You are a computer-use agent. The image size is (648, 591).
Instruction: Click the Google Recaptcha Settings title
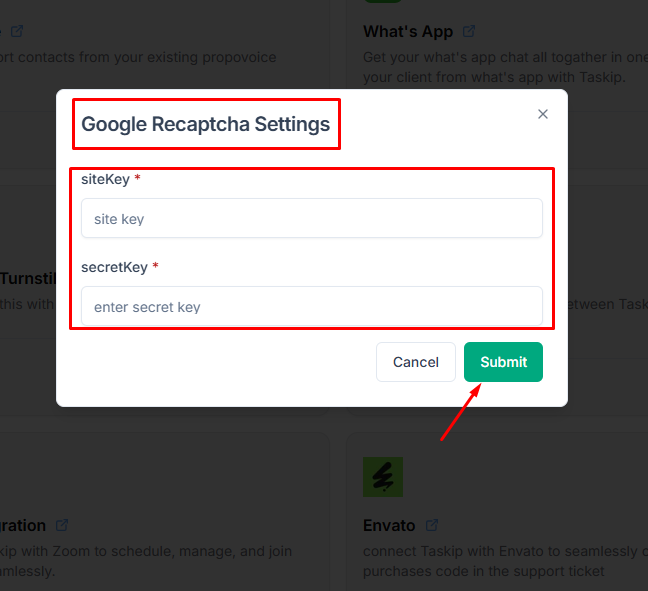click(x=205, y=124)
